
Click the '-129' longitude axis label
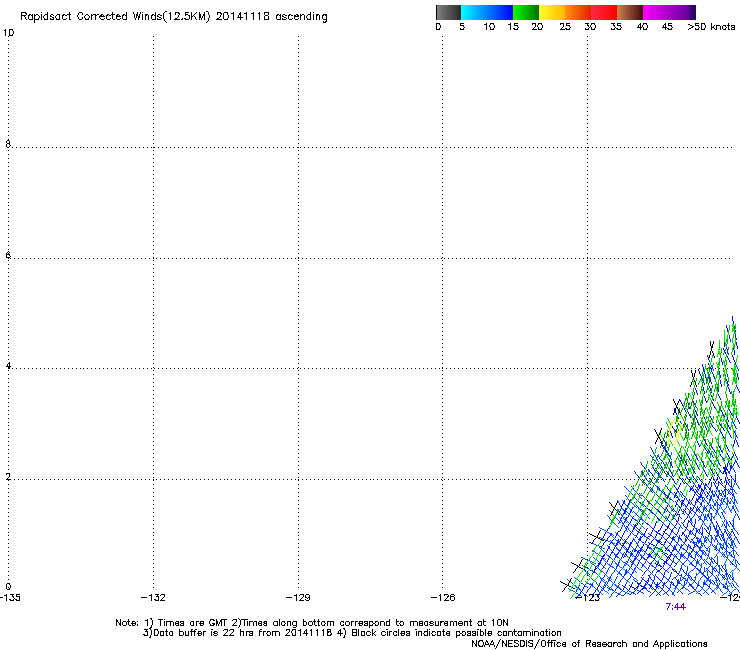coord(298,598)
